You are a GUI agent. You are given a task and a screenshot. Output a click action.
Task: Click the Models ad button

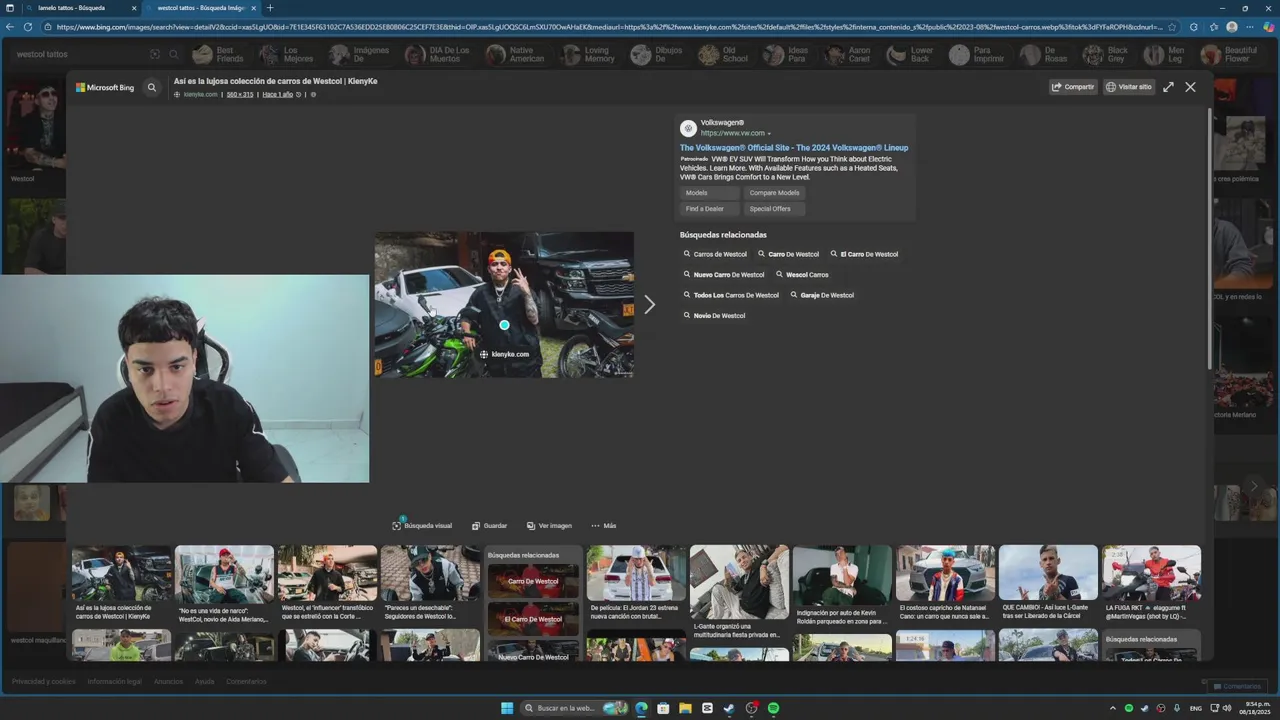click(709, 193)
